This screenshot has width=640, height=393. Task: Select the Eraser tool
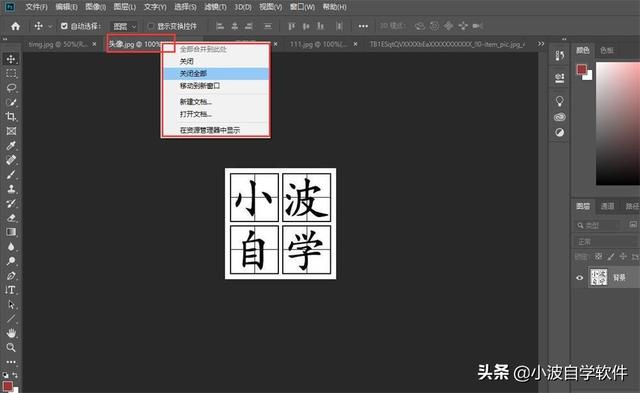pos(11,218)
